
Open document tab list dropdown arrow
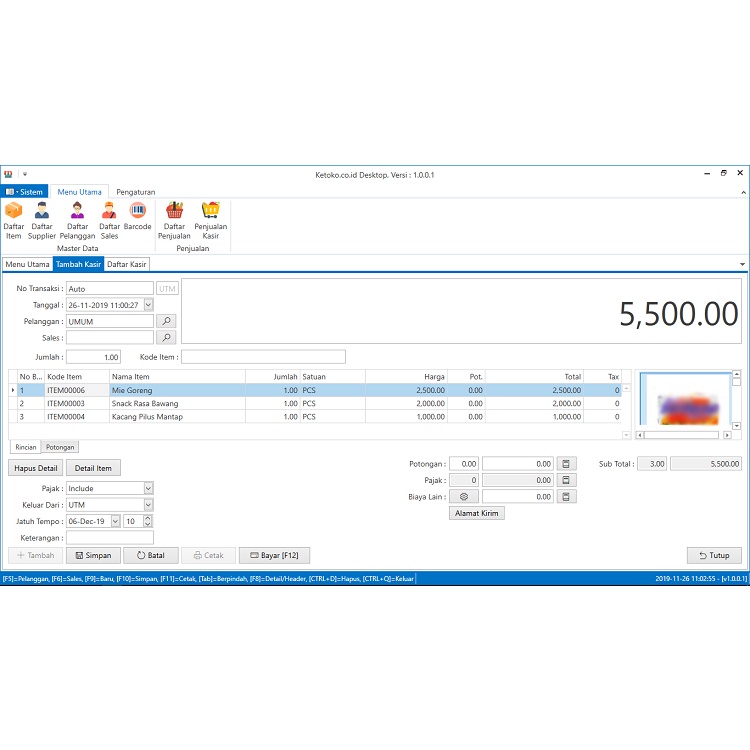[x=742, y=264]
